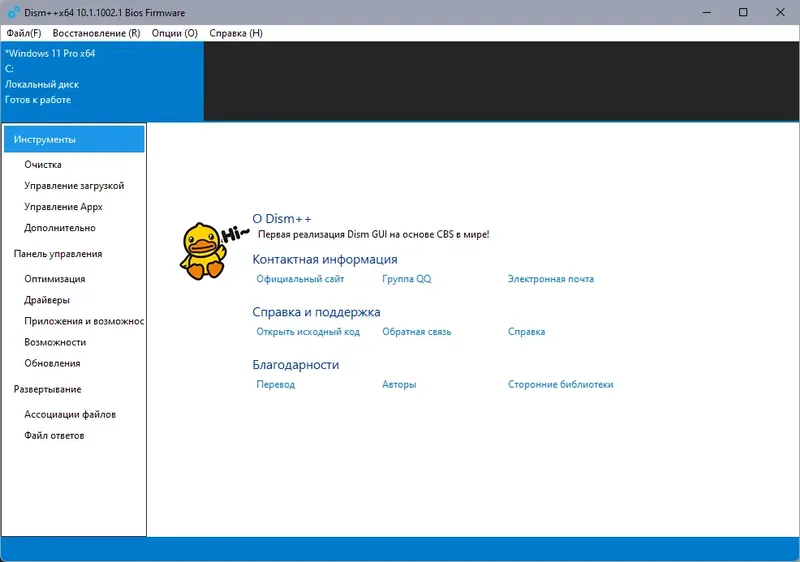Image resolution: width=800 pixels, height=562 pixels.
Task: Open Ассоциации файлов in the sidebar
Action: tap(70, 415)
